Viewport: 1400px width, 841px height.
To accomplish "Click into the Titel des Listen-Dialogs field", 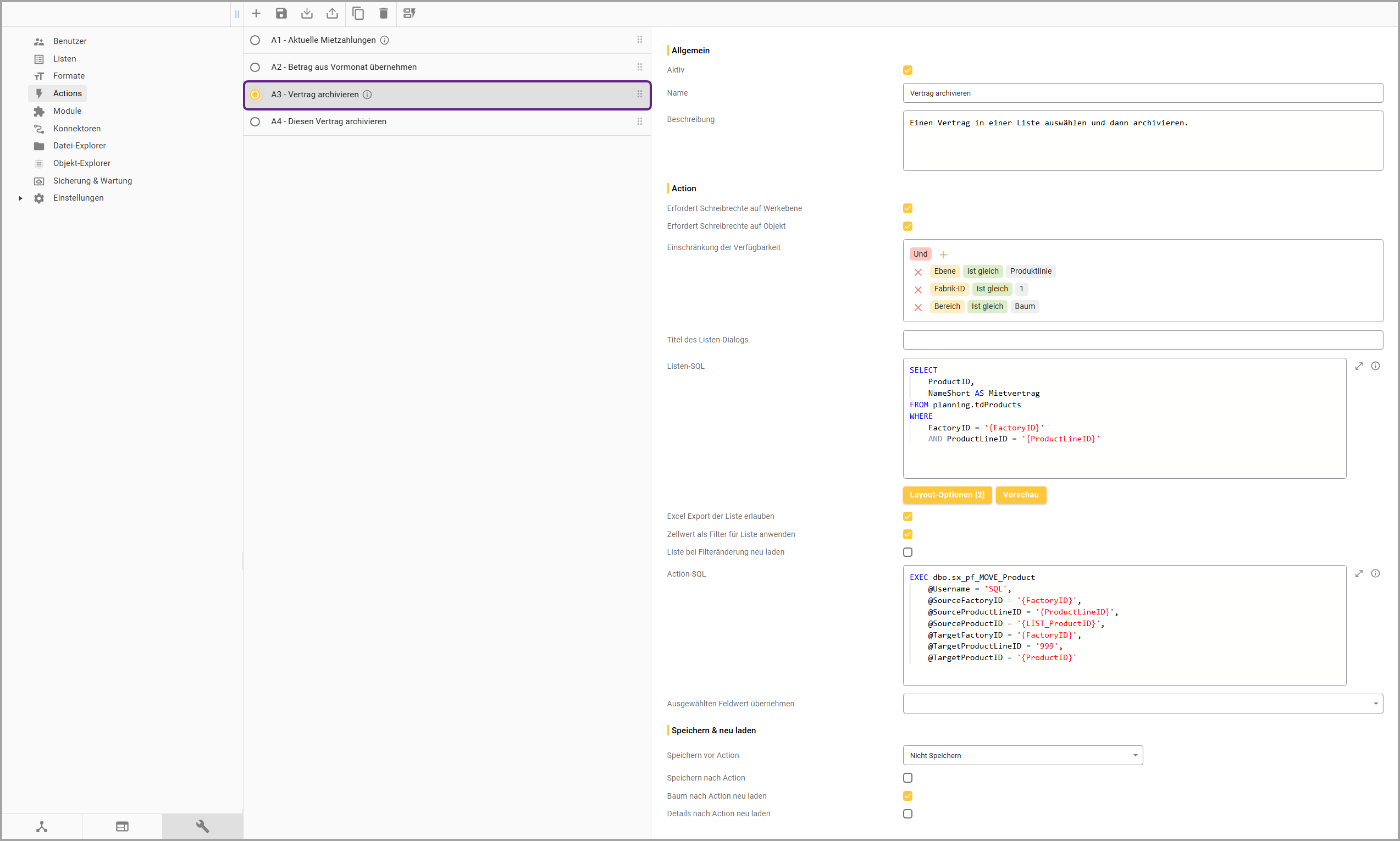I will (x=1142, y=340).
